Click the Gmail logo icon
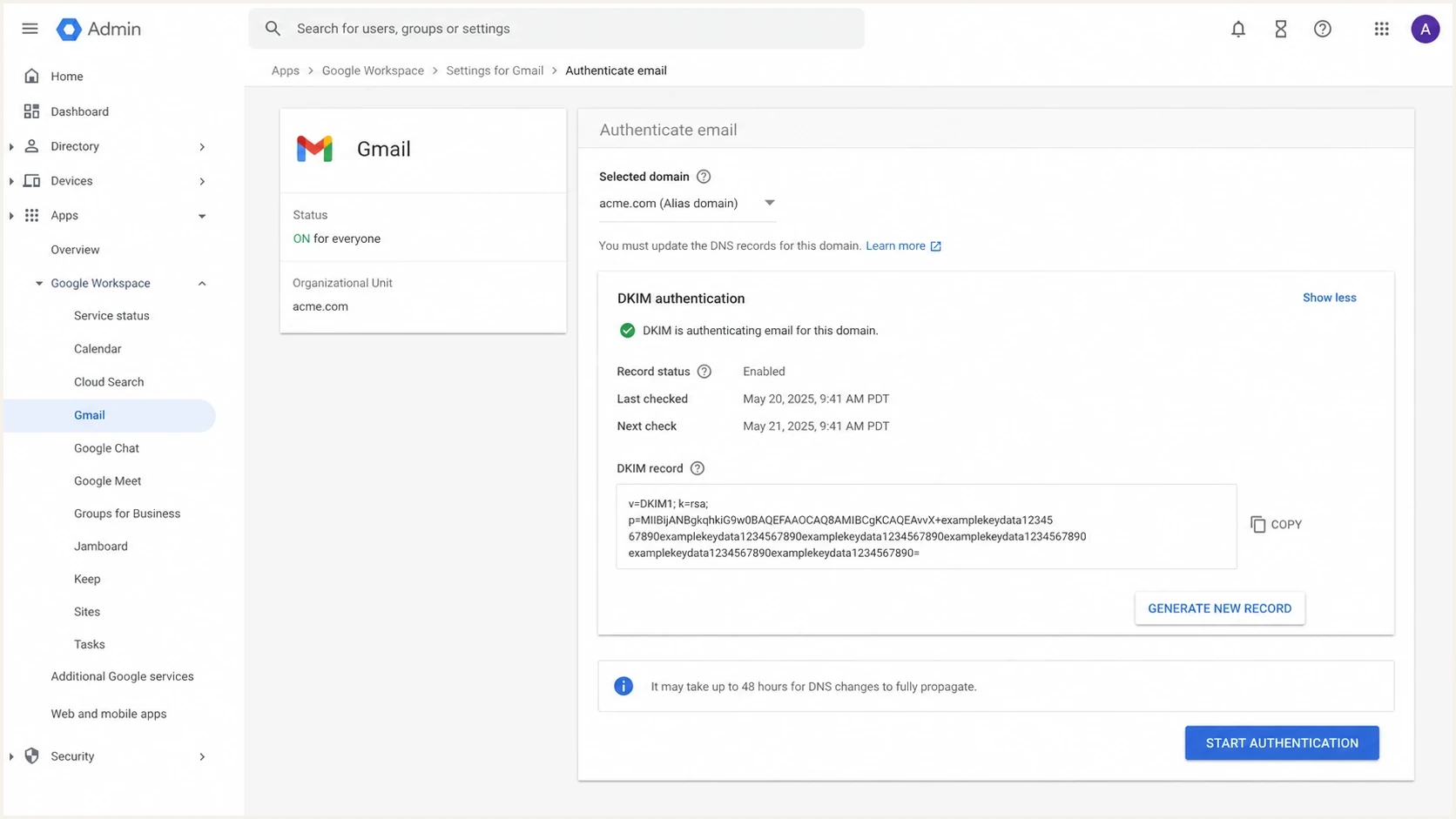 click(314, 149)
